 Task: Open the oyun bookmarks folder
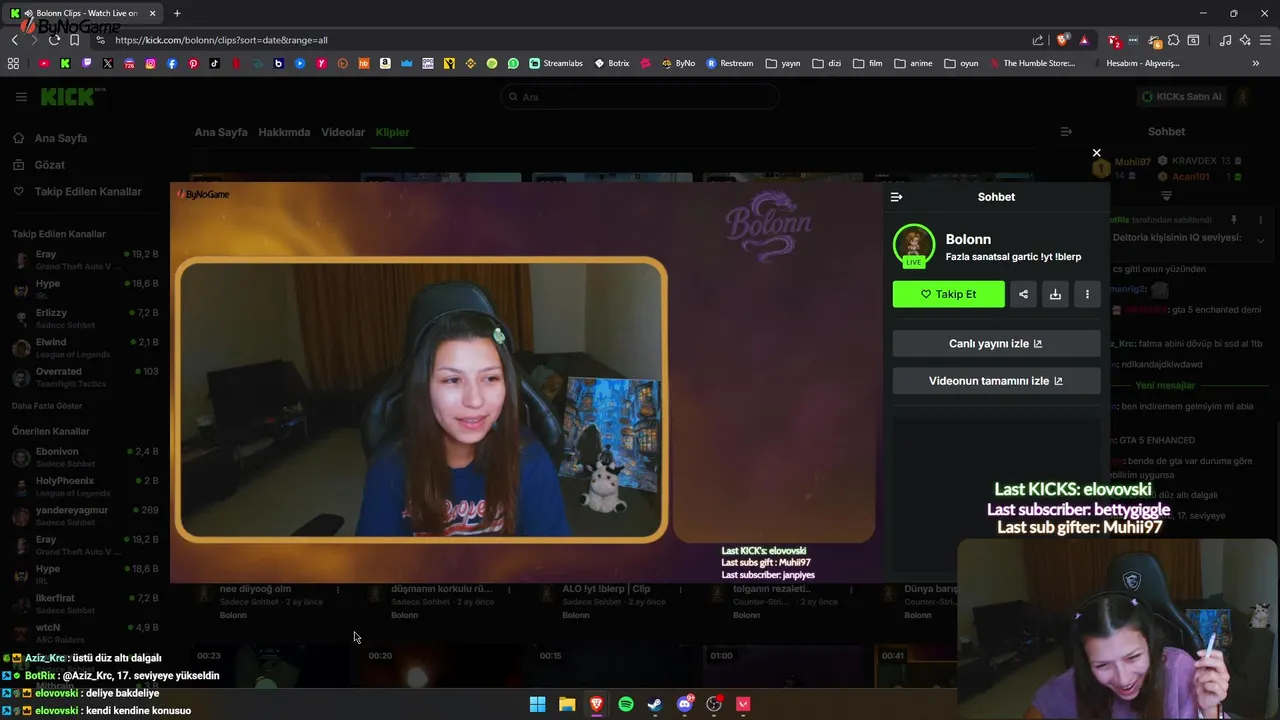pos(961,63)
